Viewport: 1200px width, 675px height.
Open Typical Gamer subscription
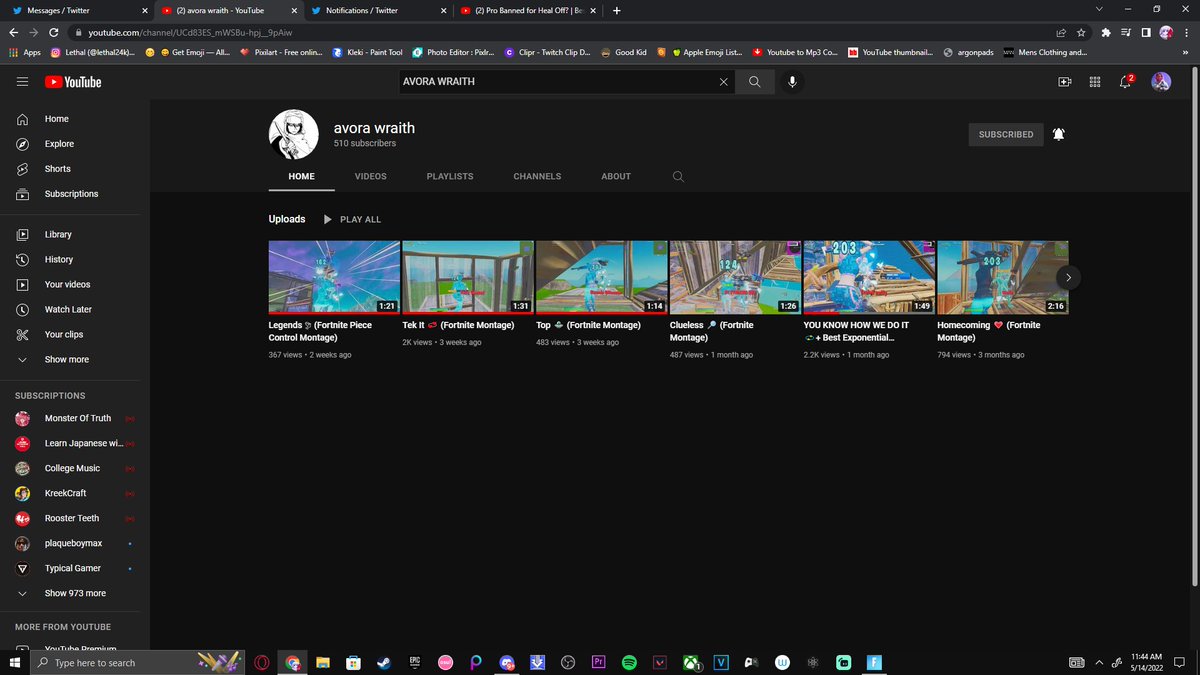(x=75, y=568)
